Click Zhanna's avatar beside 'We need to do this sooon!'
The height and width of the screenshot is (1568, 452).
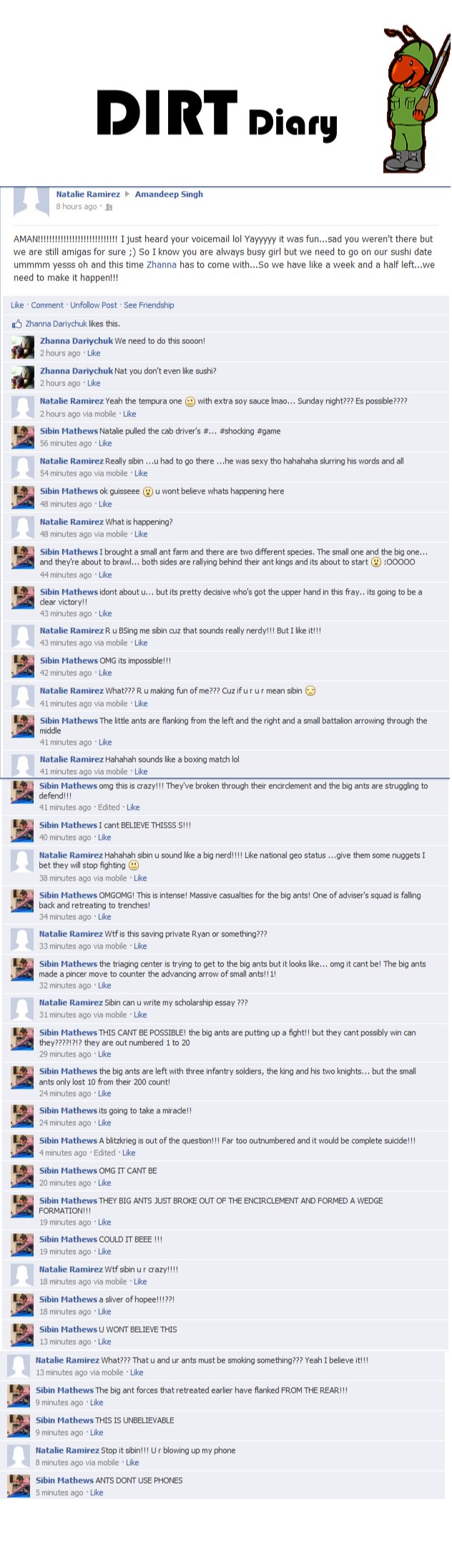point(23,347)
